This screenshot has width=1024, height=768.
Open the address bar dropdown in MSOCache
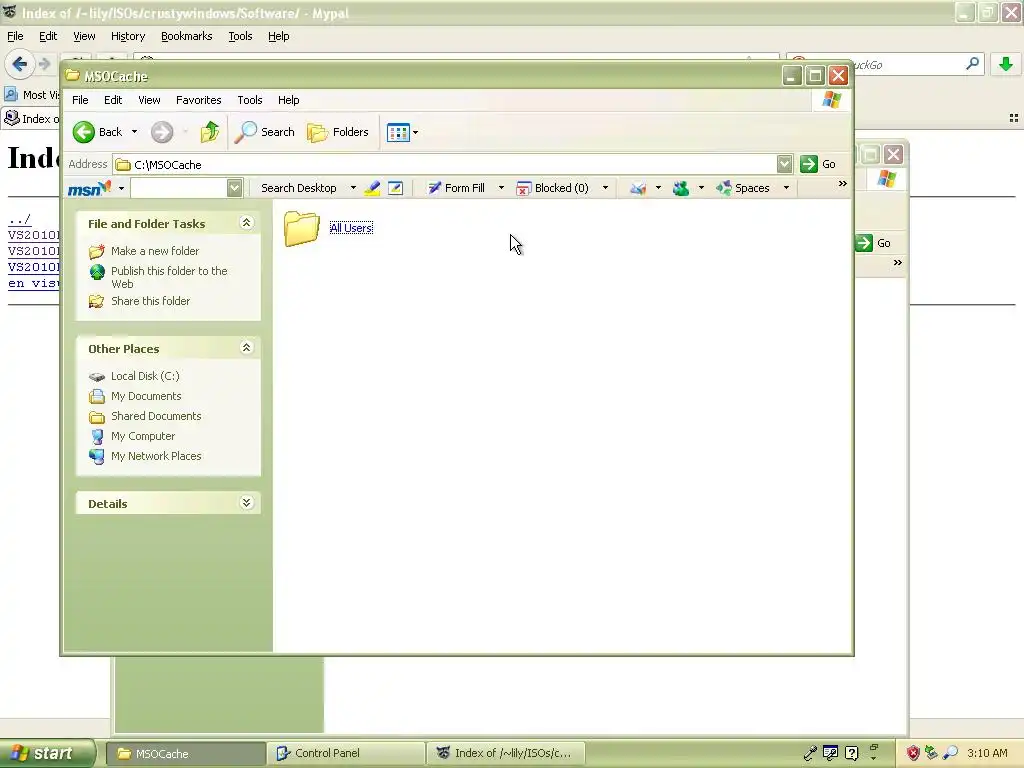(784, 165)
